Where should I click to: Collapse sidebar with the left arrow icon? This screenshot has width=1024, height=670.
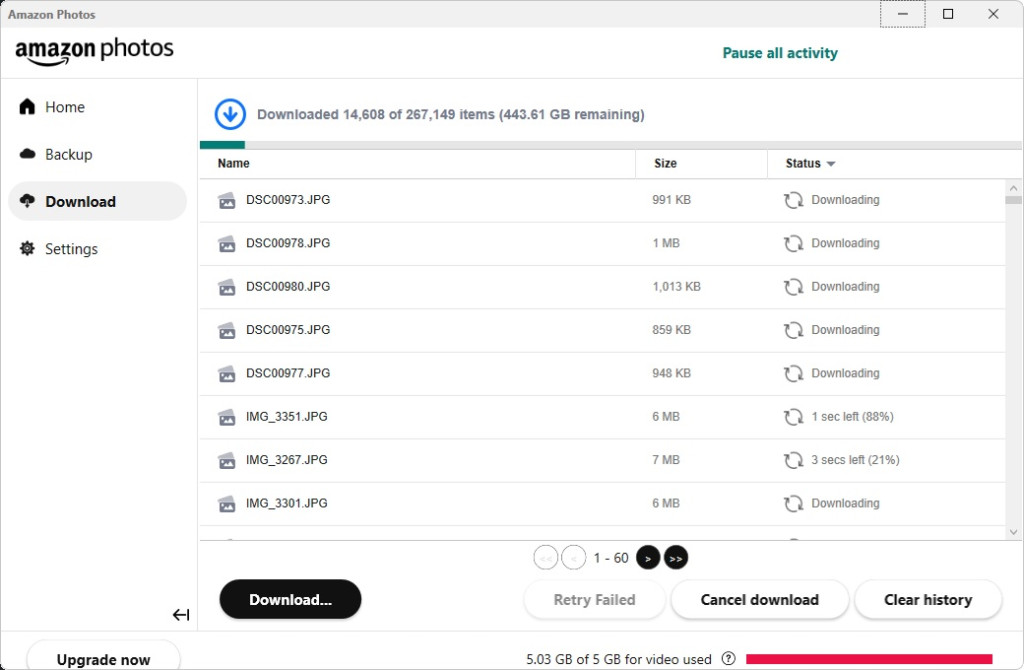click(181, 614)
